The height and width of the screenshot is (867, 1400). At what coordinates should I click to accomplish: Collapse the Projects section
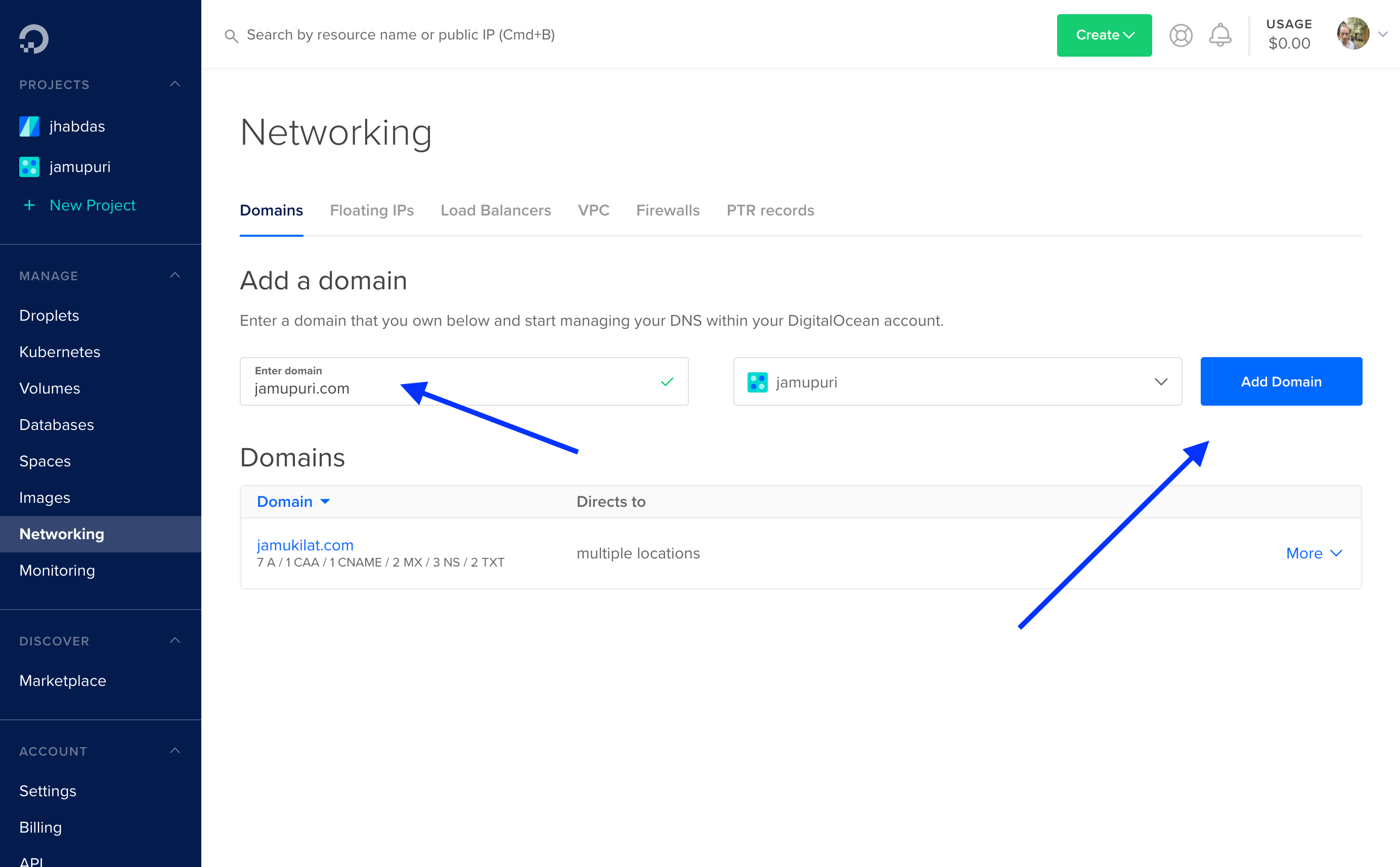pyautogui.click(x=176, y=84)
